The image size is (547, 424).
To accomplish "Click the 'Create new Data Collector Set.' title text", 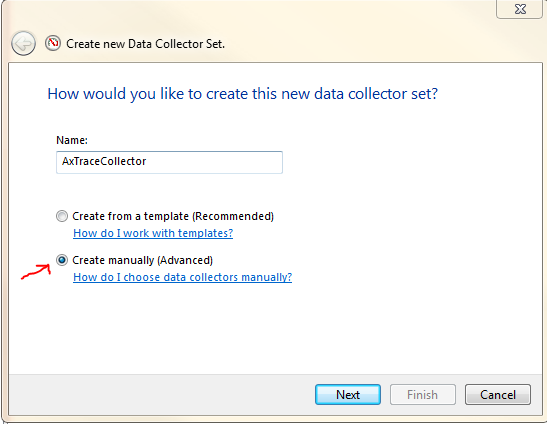I will [x=145, y=44].
